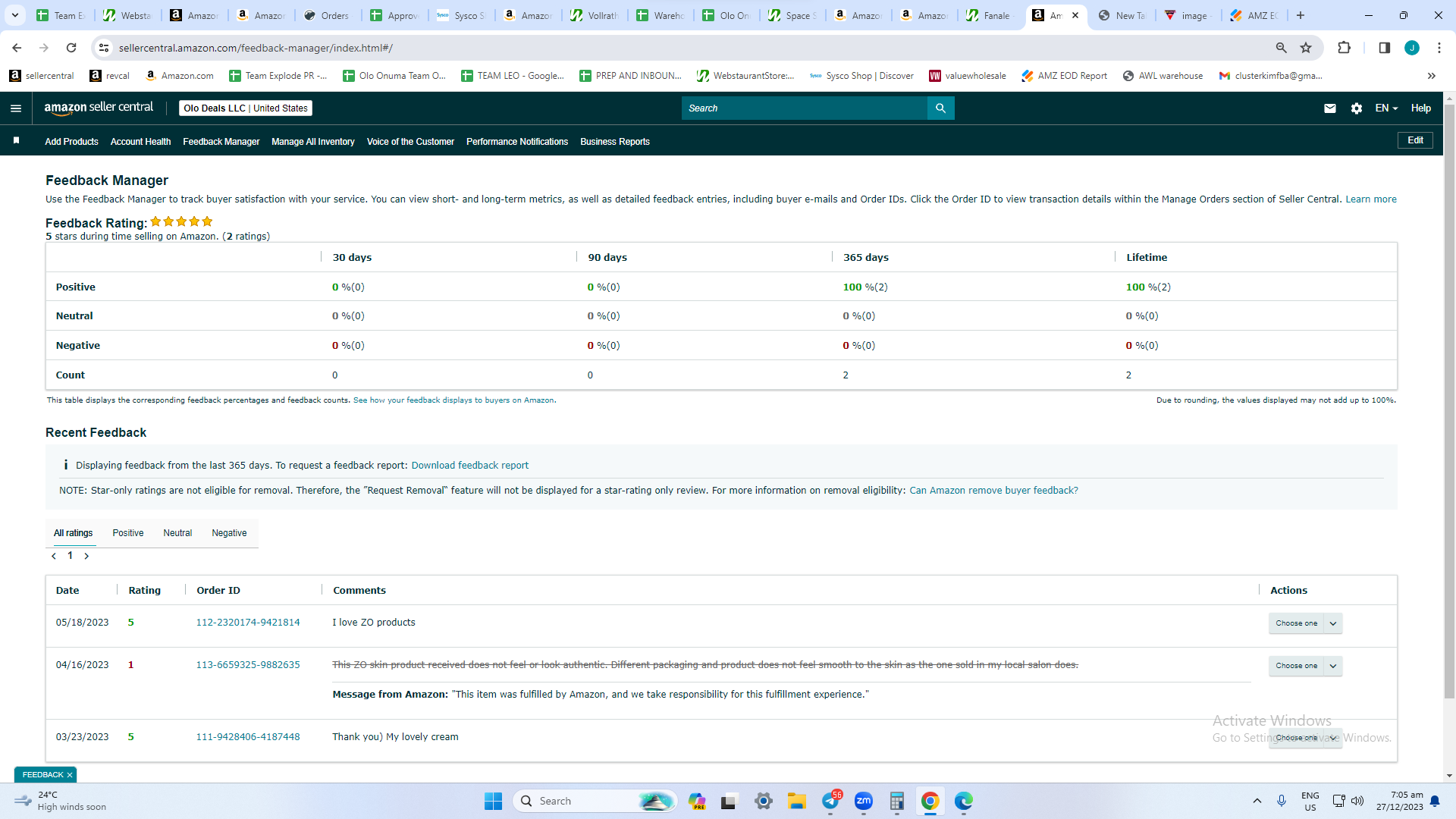Open Chrome from the taskbar
The width and height of the screenshot is (1456, 819).
click(930, 801)
